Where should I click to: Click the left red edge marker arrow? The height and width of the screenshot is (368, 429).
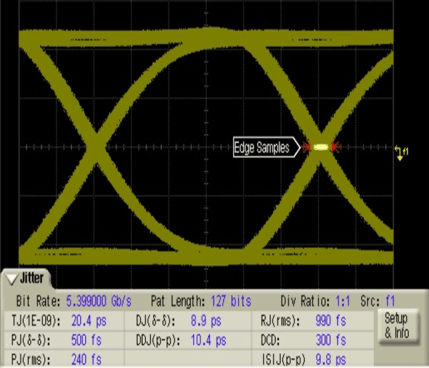pyautogui.click(x=306, y=147)
